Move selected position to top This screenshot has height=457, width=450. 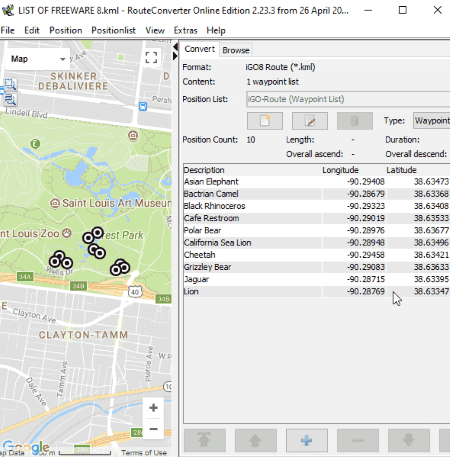point(205,440)
